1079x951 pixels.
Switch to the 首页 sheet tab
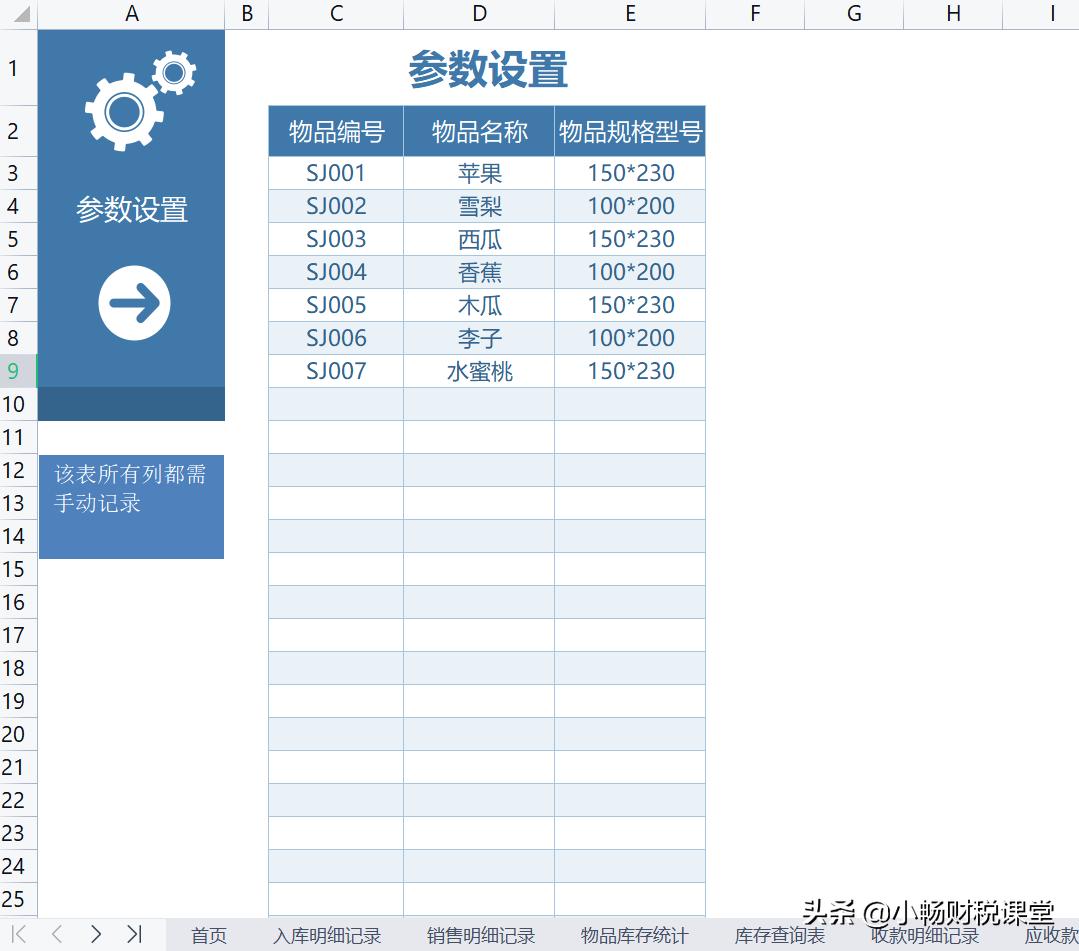tap(208, 936)
